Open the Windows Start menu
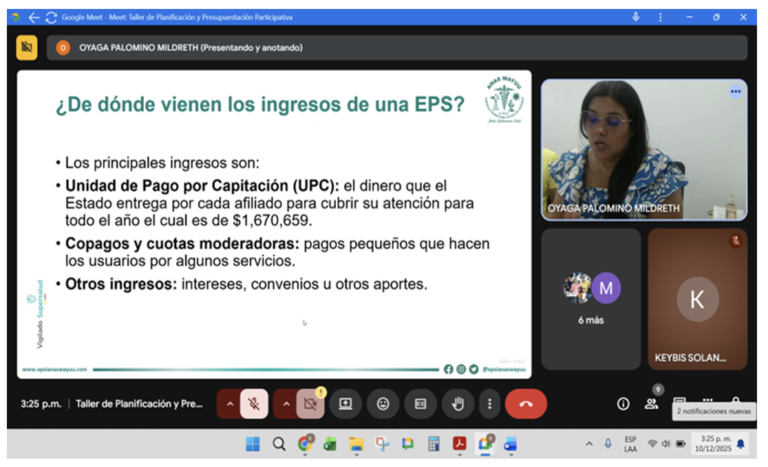The width and height of the screenshot is (768, 467). point(253,444)
